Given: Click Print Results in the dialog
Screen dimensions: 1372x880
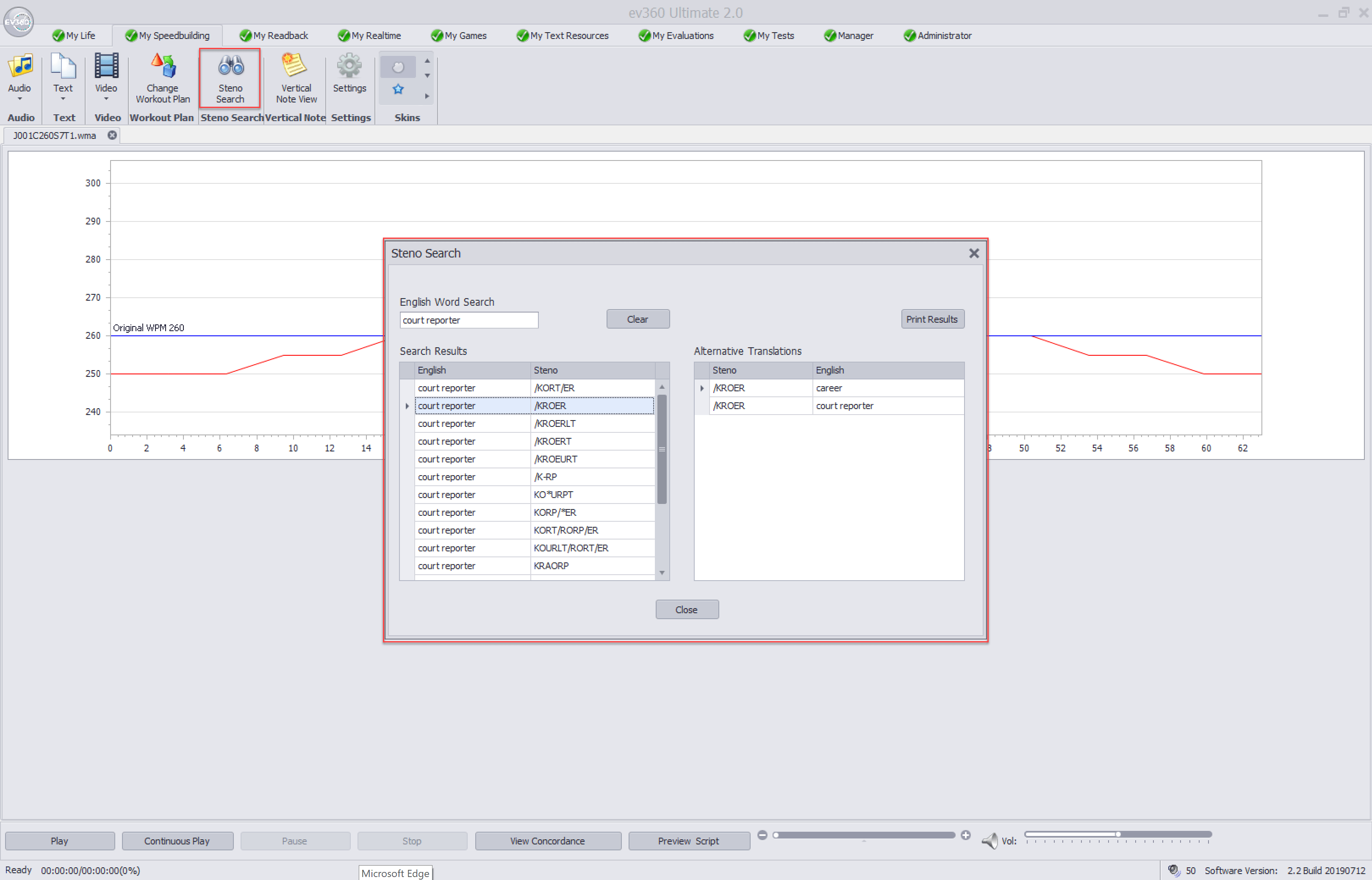Looking at the screenshot, I should click(x=932, y=319).
